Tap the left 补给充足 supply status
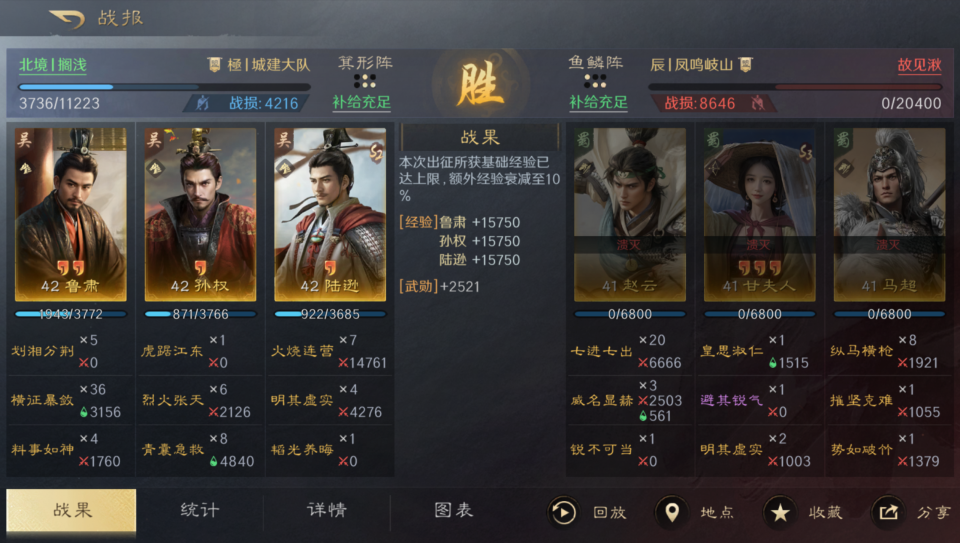This screenshot has width=960, height=543. [x=361, y=102]
